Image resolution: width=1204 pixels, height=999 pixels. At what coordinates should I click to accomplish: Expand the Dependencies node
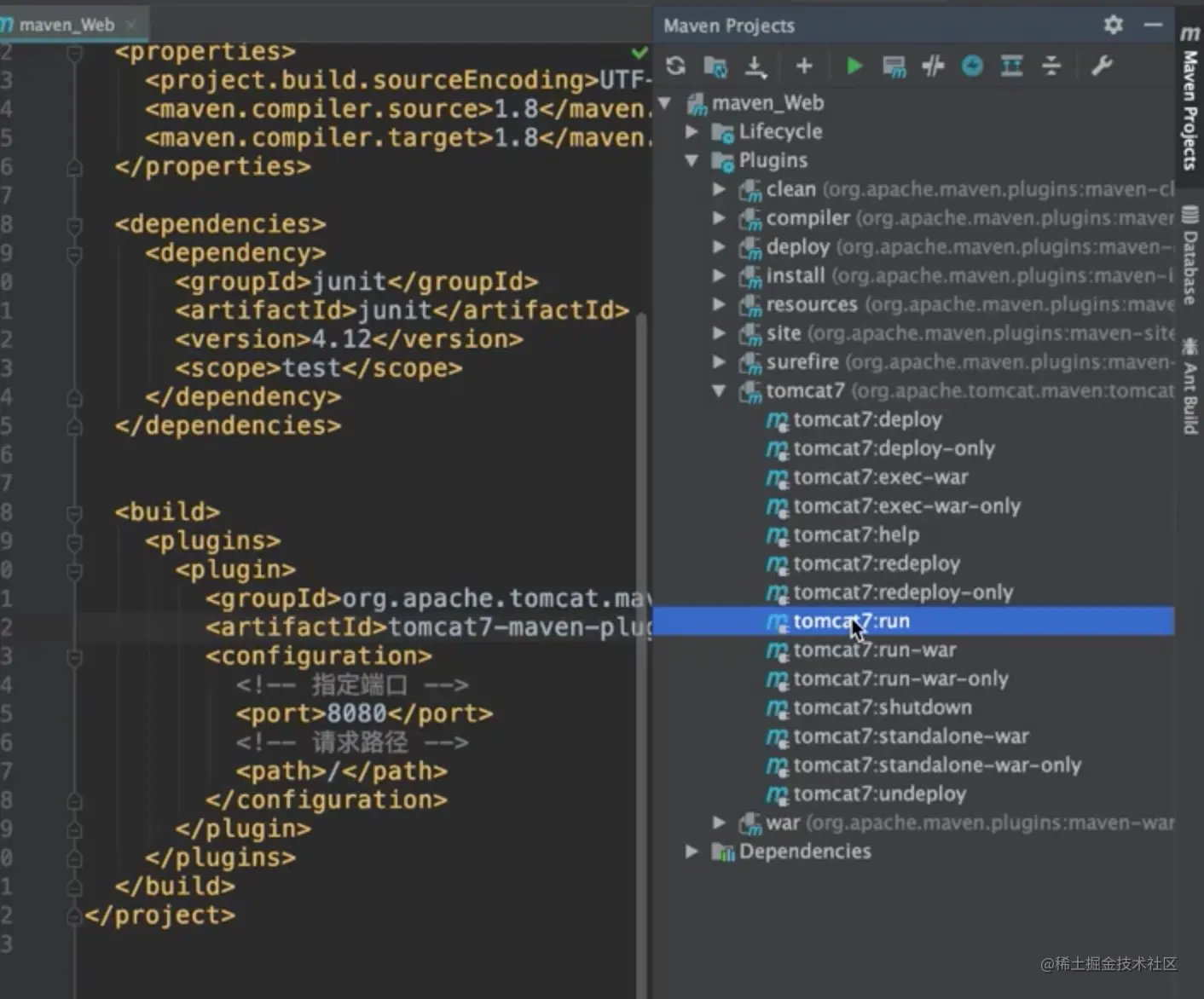coord(692,852)
